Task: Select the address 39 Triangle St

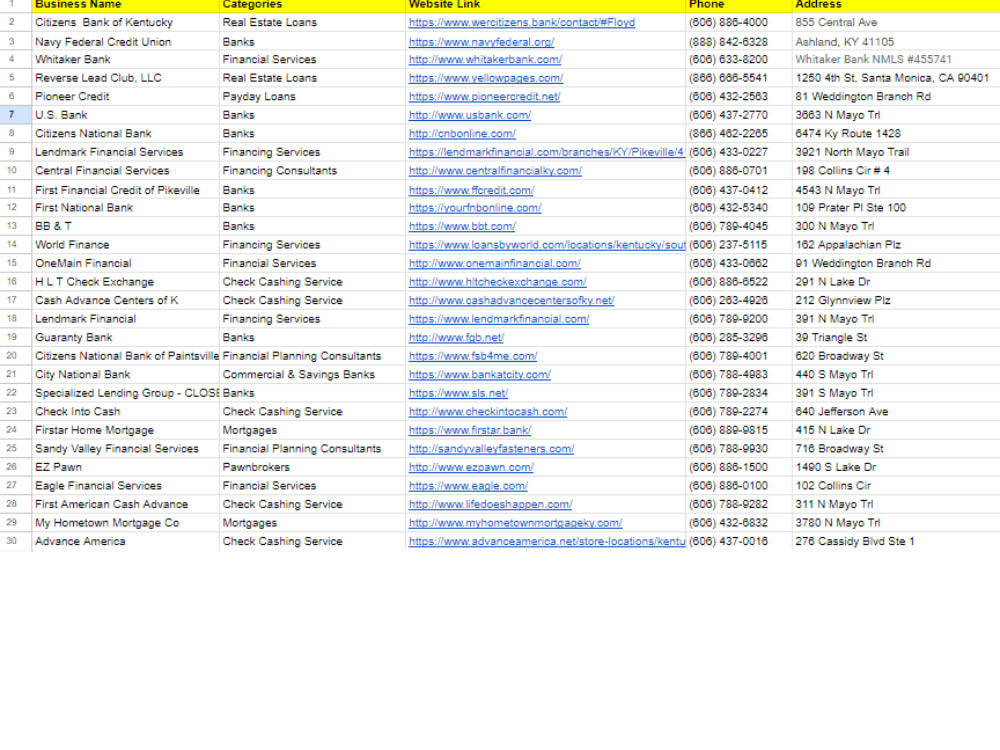Action: [x=896, y=337]
